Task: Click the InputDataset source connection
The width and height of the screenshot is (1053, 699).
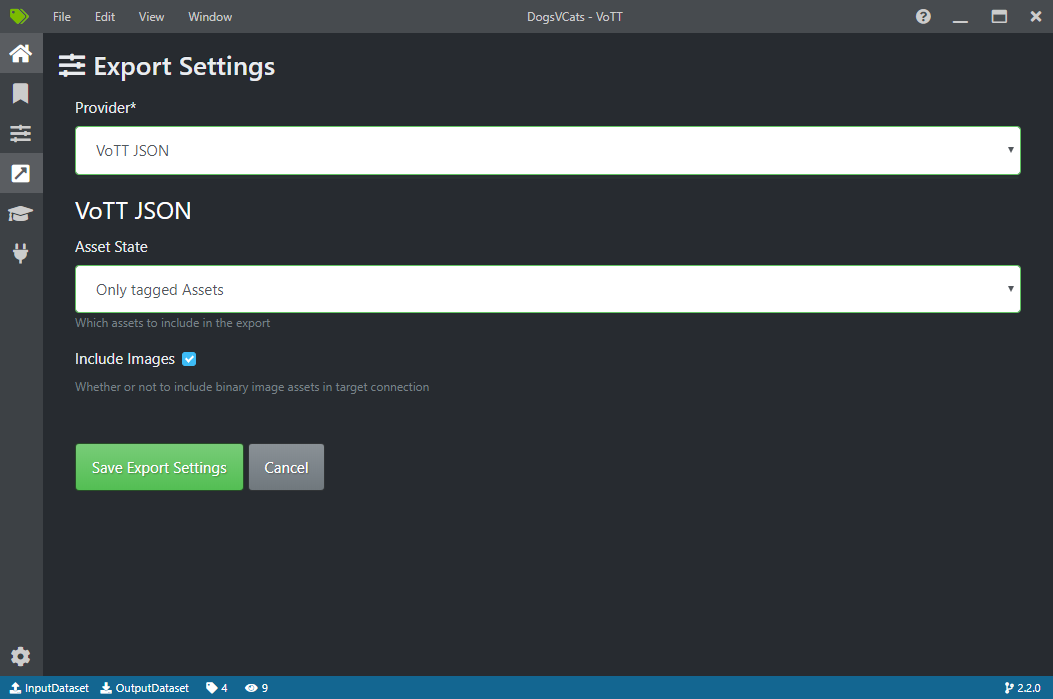Action: point(49,688)
